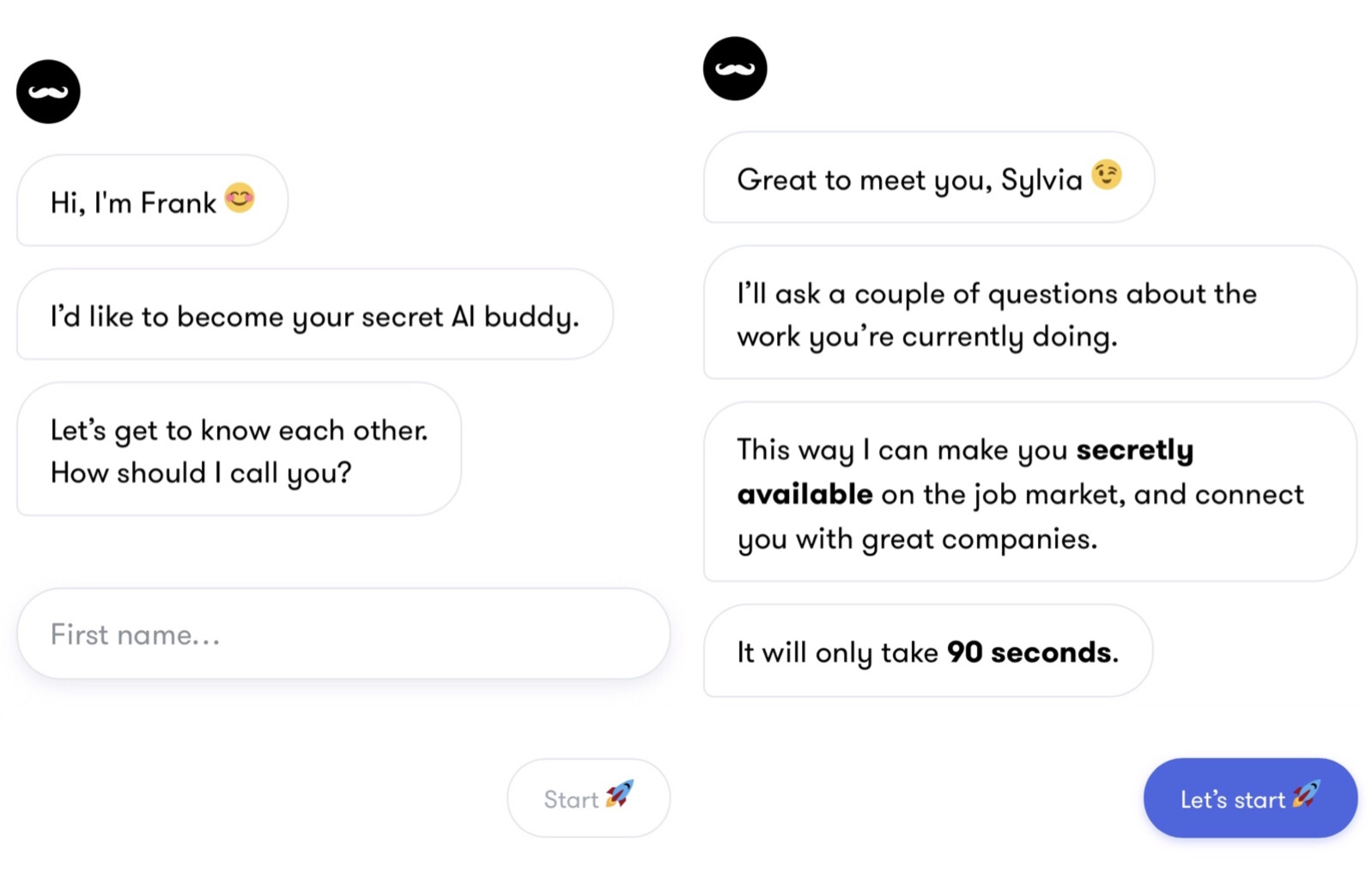1372x873 pixels.
Task: Click the bold "available" word
Action: tap(804, 494)
